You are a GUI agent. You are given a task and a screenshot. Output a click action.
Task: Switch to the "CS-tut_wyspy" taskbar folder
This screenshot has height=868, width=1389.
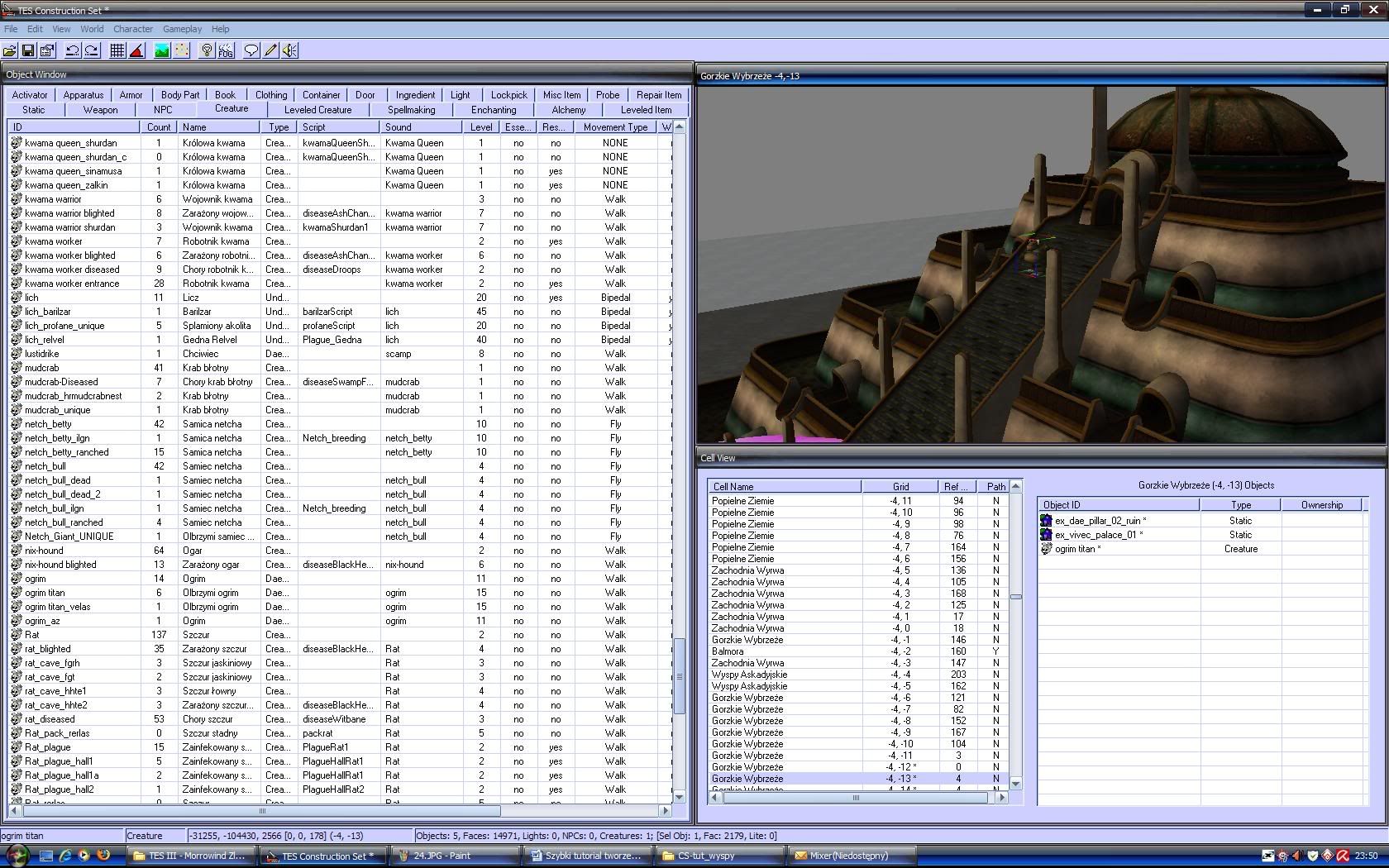point(718,856)
